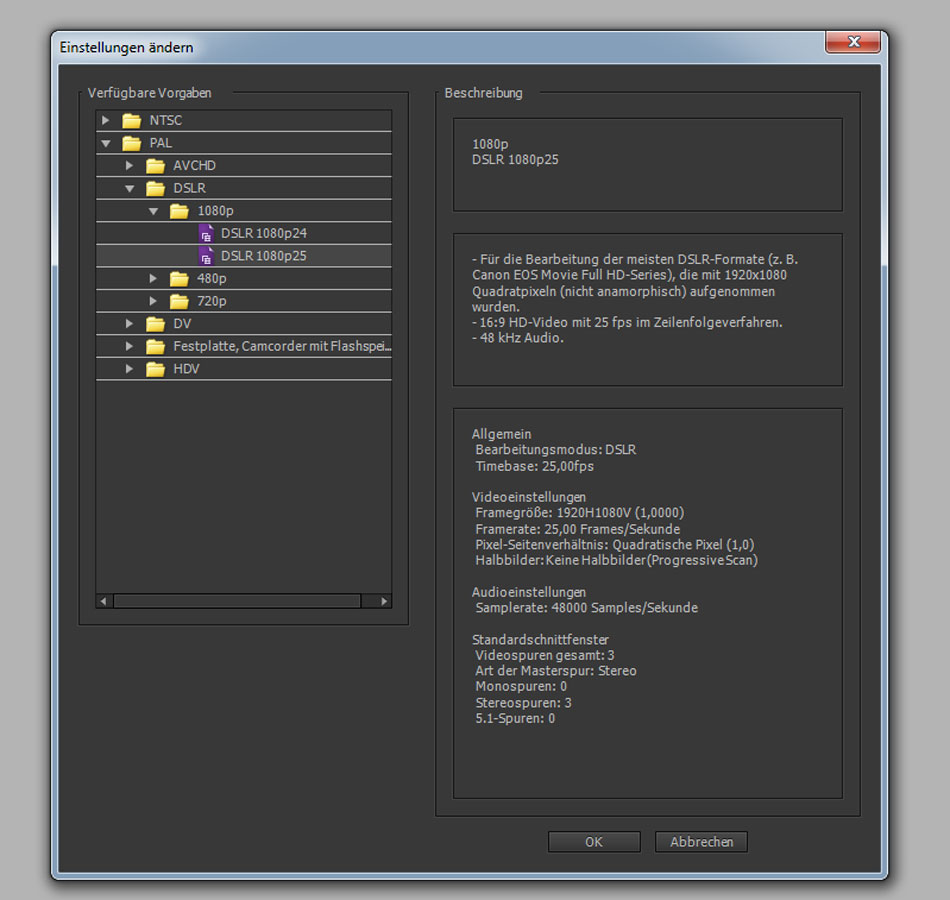Click the DSLR 1080p24 preset file icon
This screenshot has height=900, width=950.
(206, 233)
